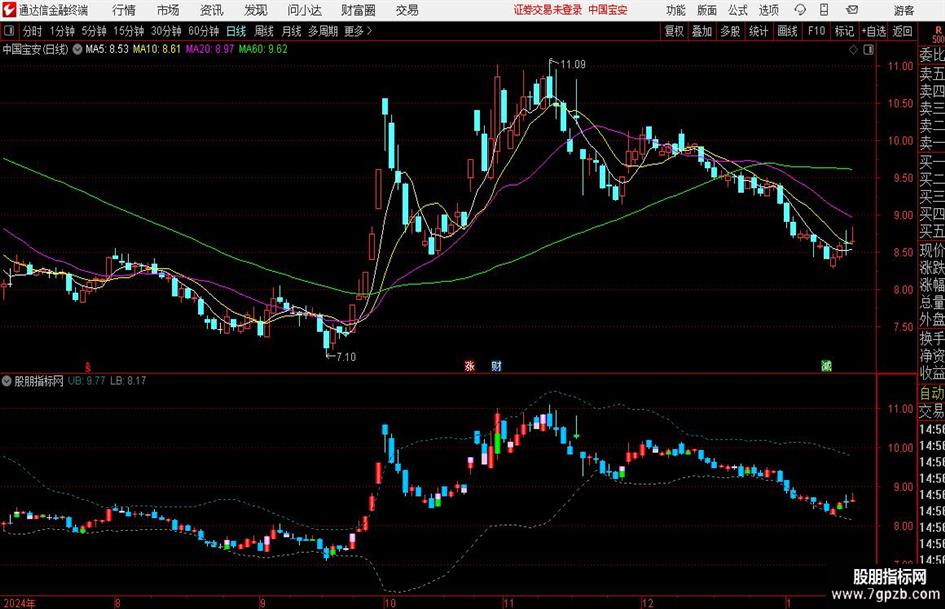Open the 功能 menu

point(676,10)
